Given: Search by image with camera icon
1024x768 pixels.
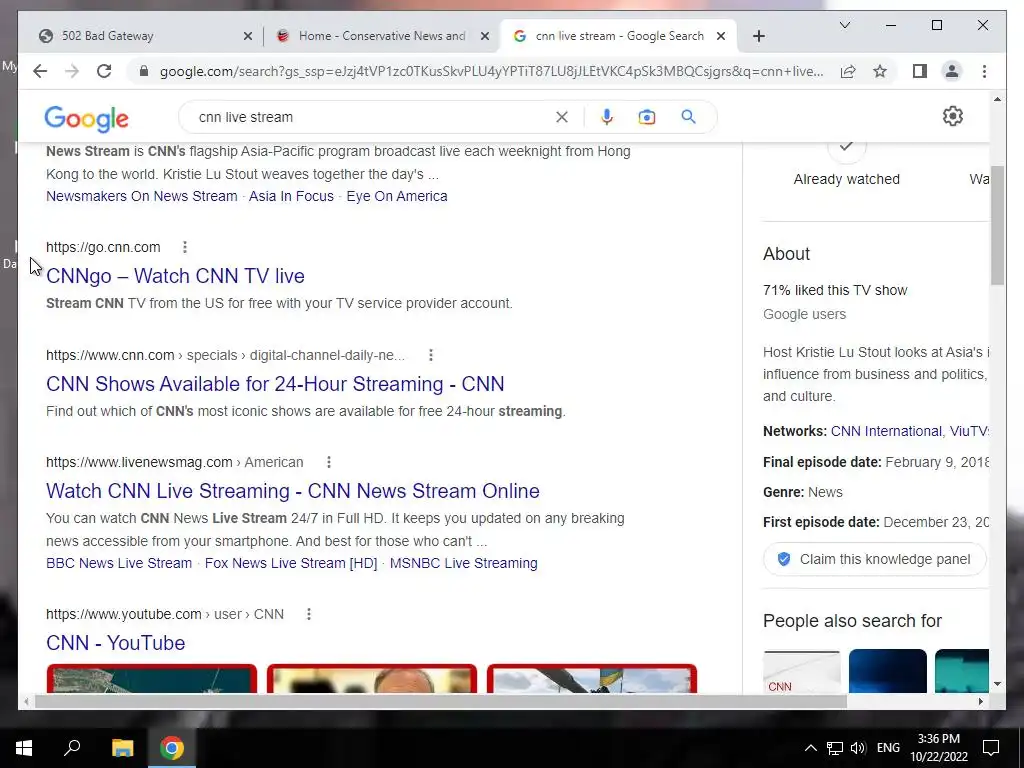Looking at the screenshot, I should tap(647, 117).
